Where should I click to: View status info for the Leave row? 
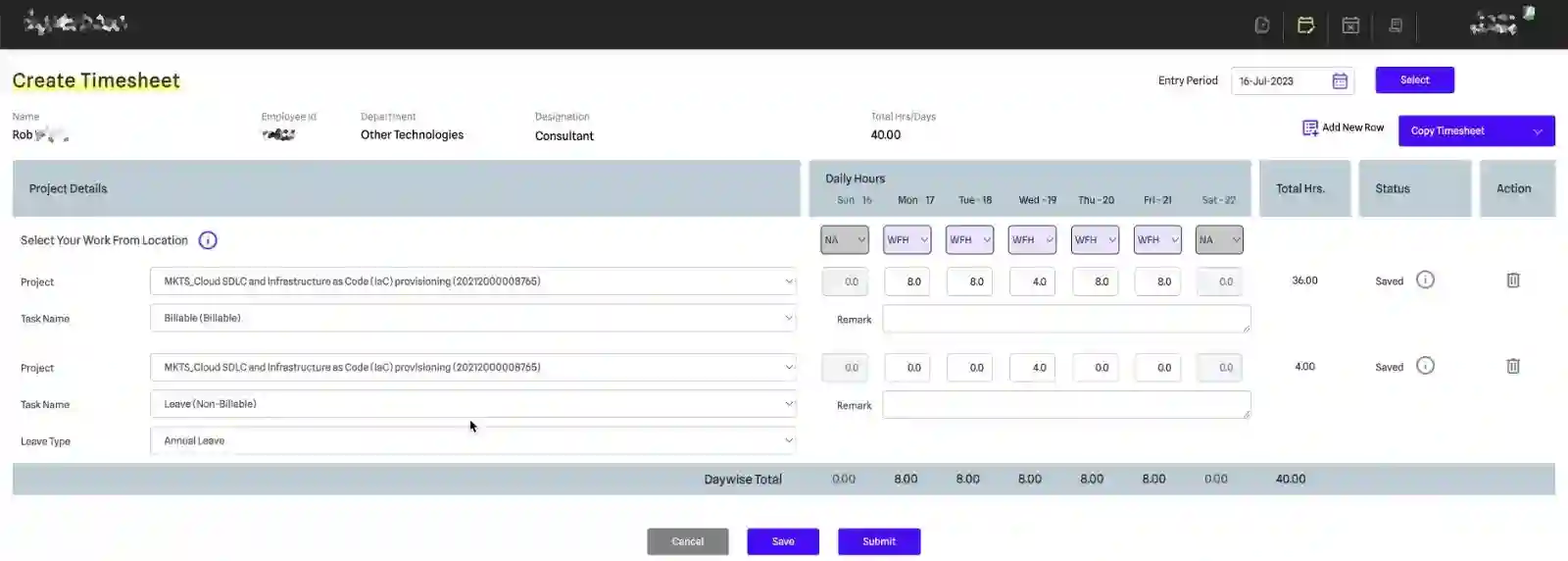(1426, 366)
